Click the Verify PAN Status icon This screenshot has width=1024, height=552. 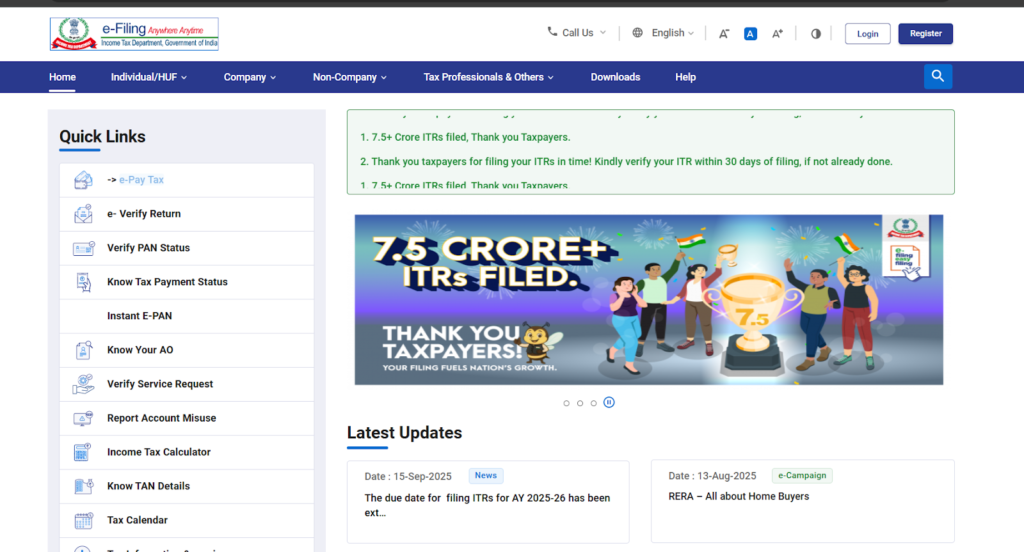(x=83, y=248)
